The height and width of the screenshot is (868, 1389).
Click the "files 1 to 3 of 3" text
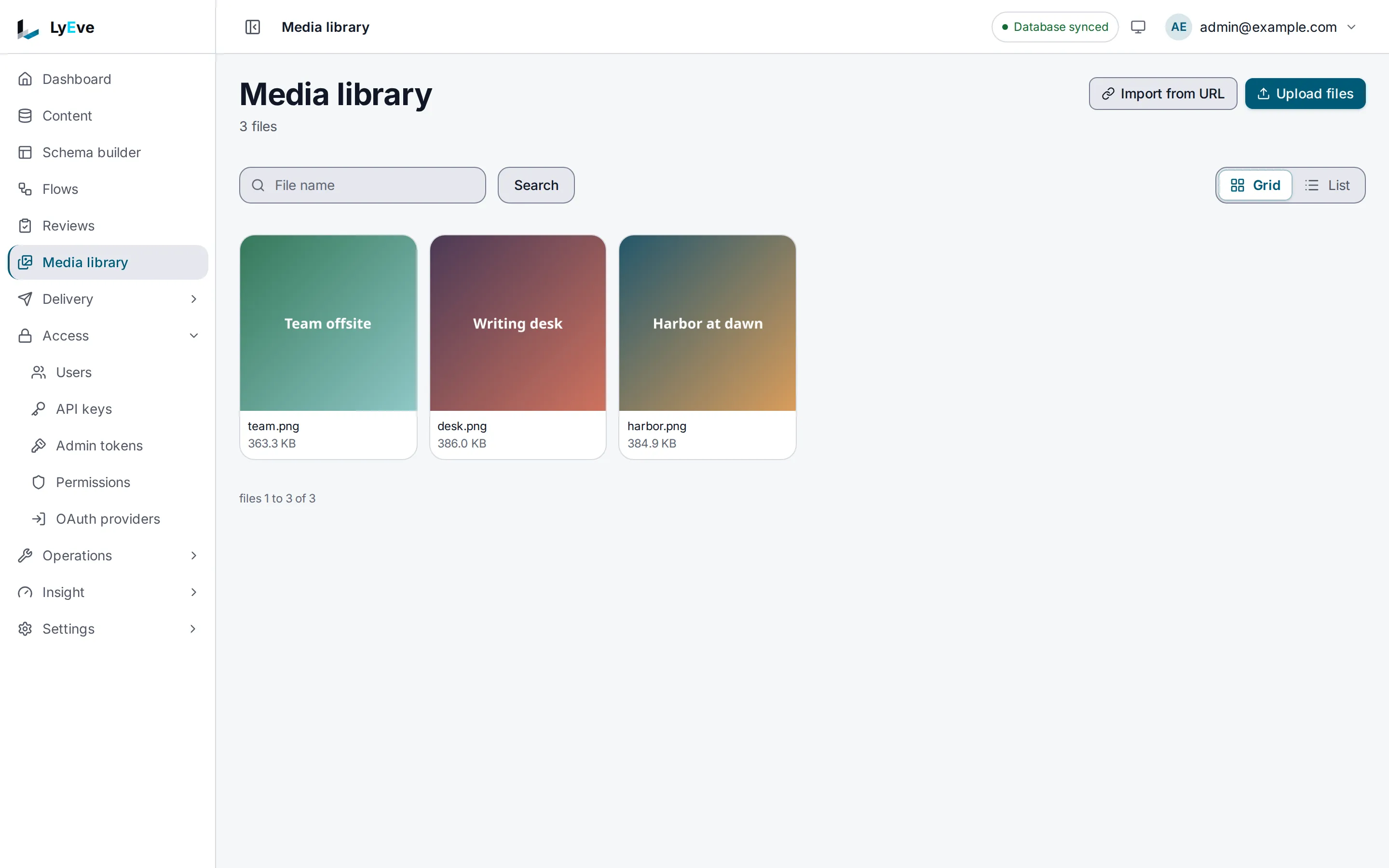(277, 498)
